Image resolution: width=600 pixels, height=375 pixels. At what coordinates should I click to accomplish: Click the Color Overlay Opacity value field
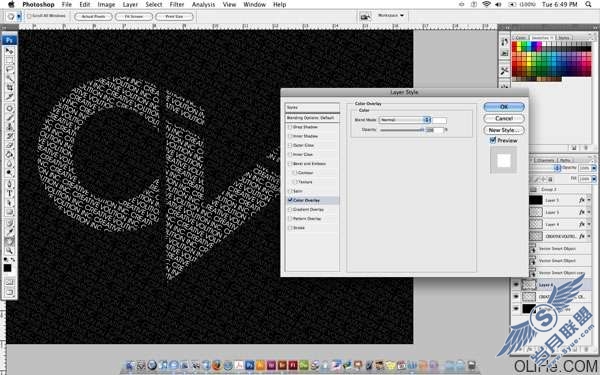[434, 130]
